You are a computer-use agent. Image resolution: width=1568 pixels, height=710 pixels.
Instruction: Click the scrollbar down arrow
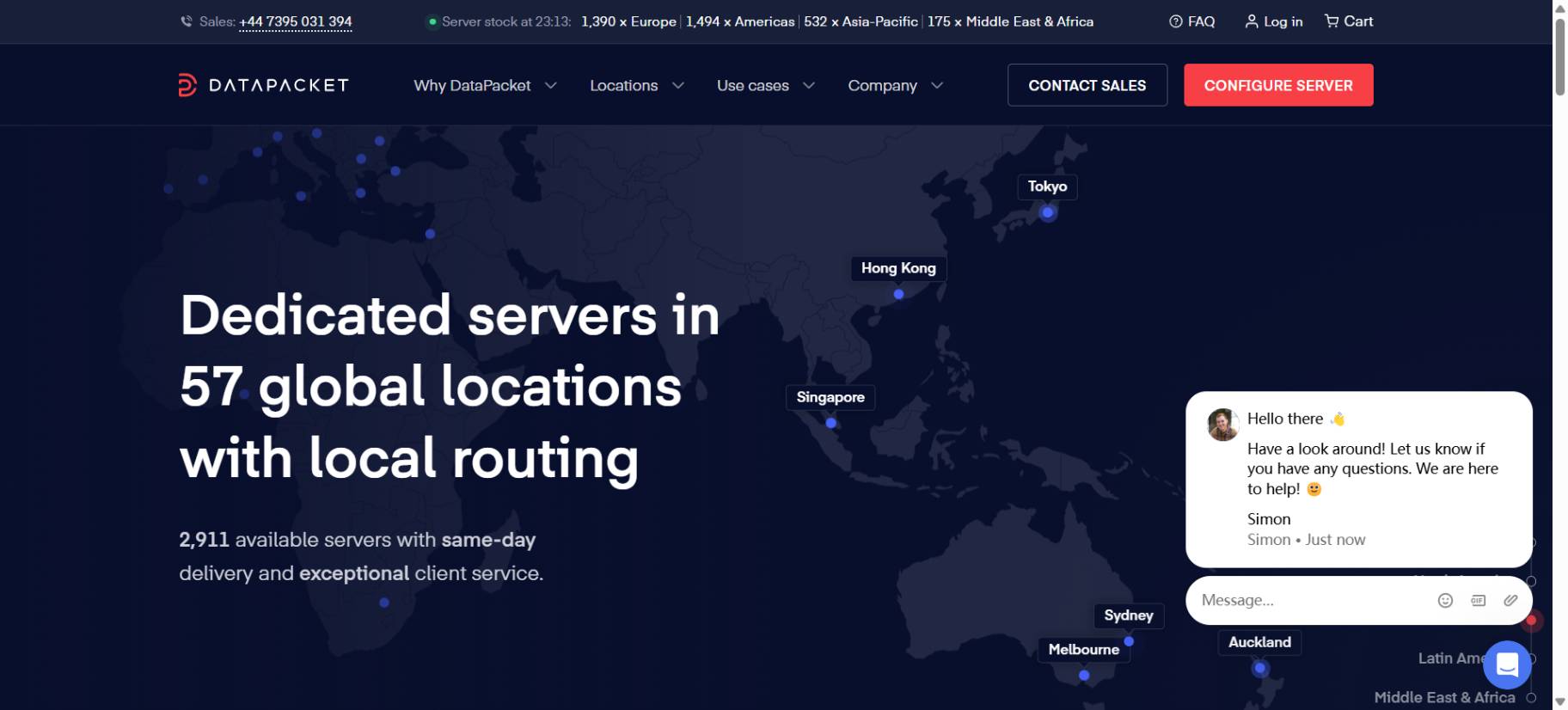click(x=1560, y=702)
